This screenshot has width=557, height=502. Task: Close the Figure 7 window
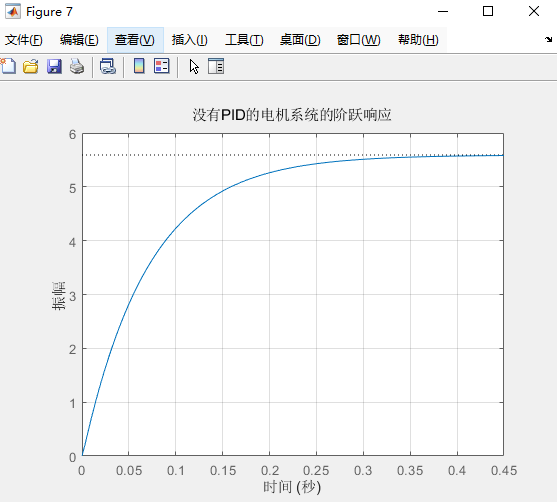click(x=534, y=11)
